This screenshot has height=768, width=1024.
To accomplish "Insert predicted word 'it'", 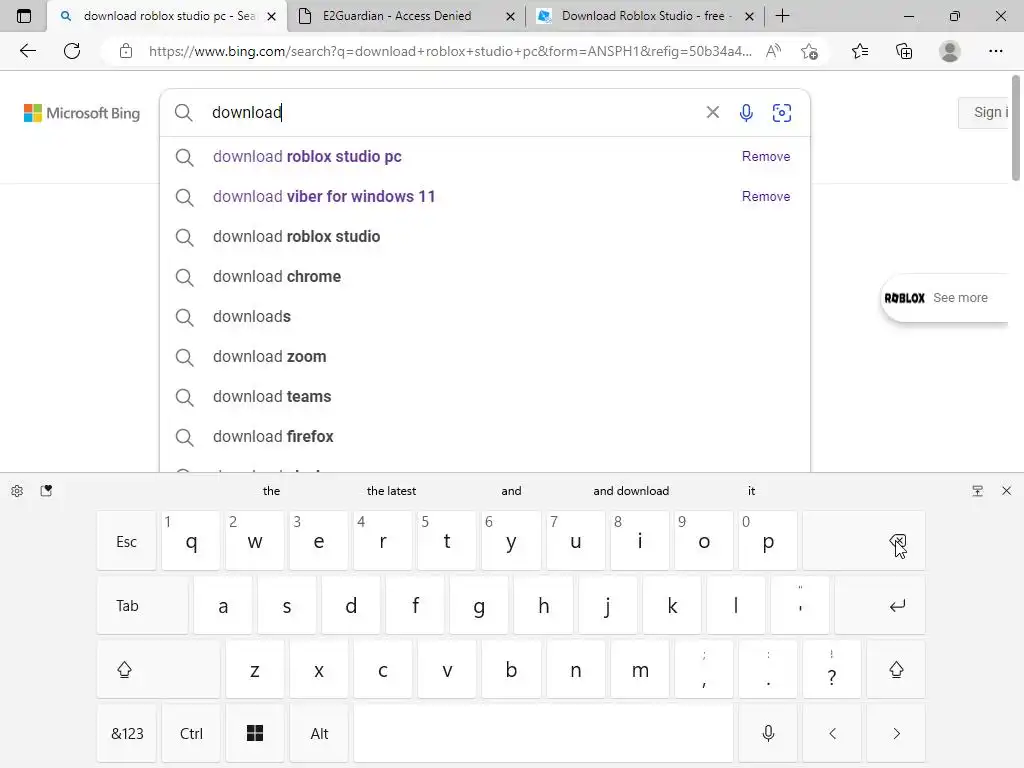I will (x=751, y=491).
